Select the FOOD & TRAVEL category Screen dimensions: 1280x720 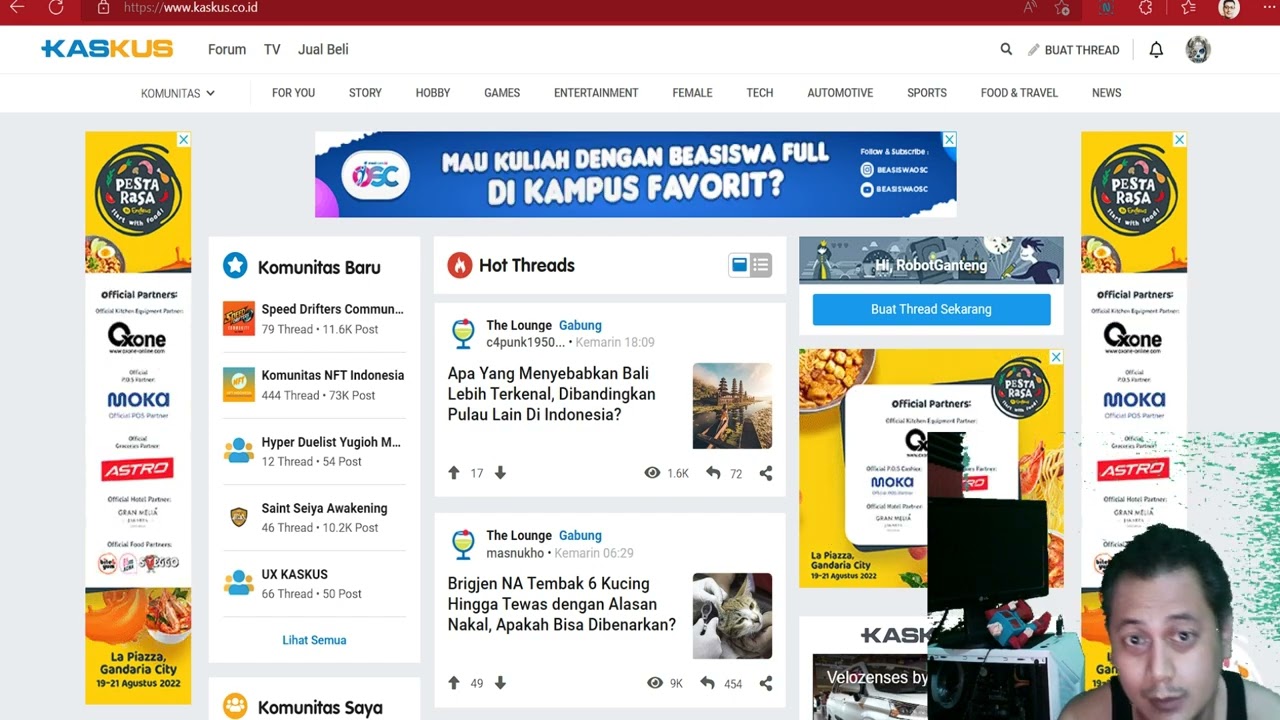(x=1019, y=93)
